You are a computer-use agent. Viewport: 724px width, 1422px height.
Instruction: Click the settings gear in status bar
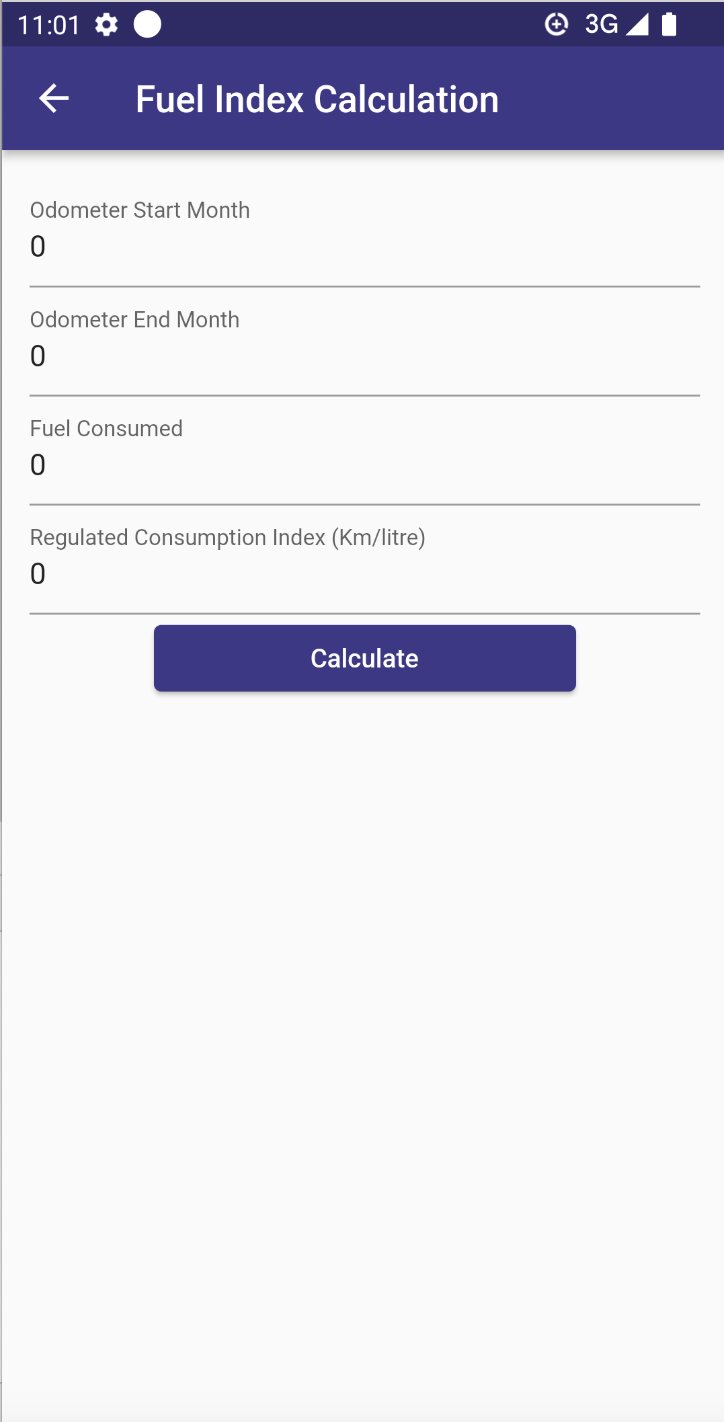[x=106, y=25]
